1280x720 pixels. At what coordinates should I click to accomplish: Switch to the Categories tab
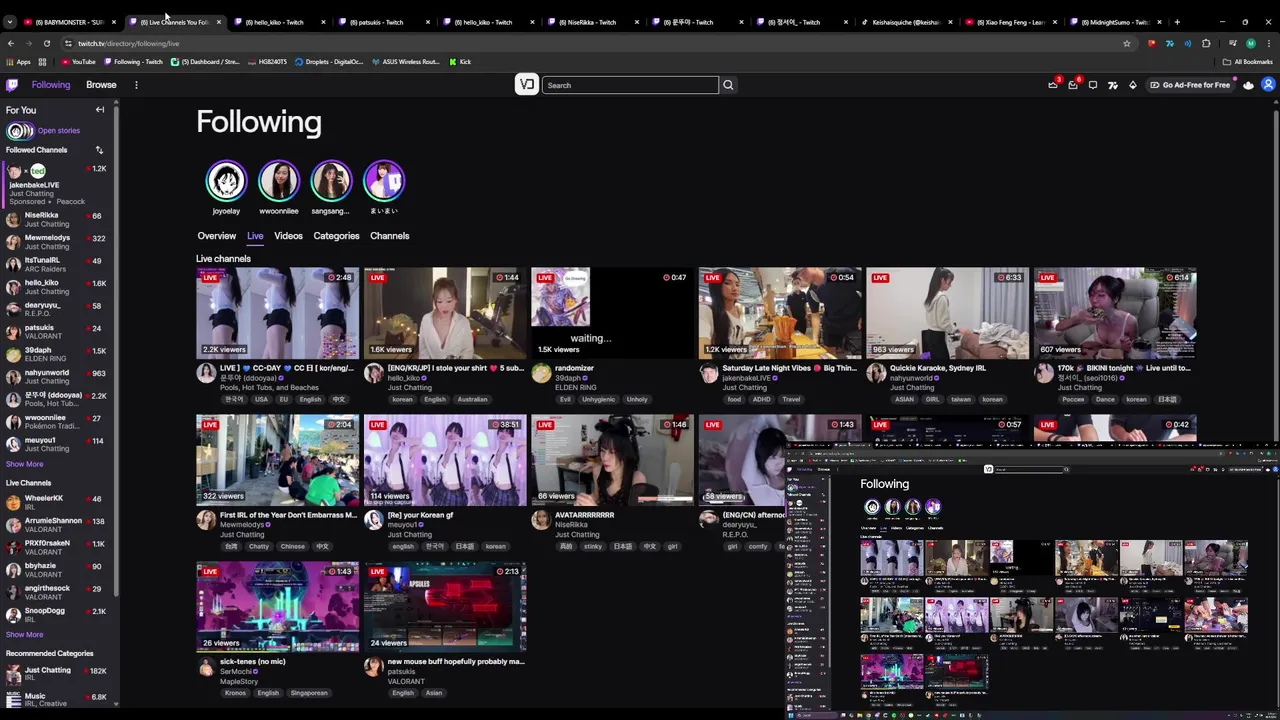[x=336, y=236]
